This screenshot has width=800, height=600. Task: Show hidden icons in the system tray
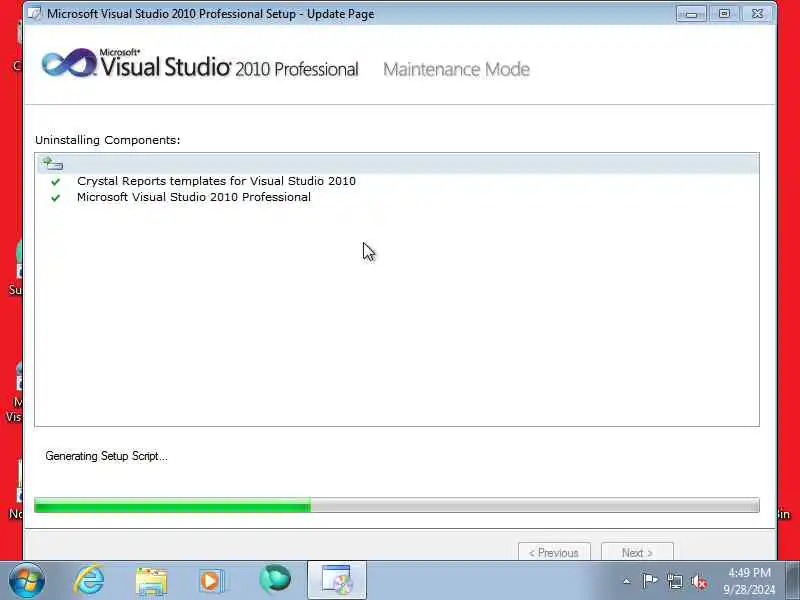tap(627, 581)
